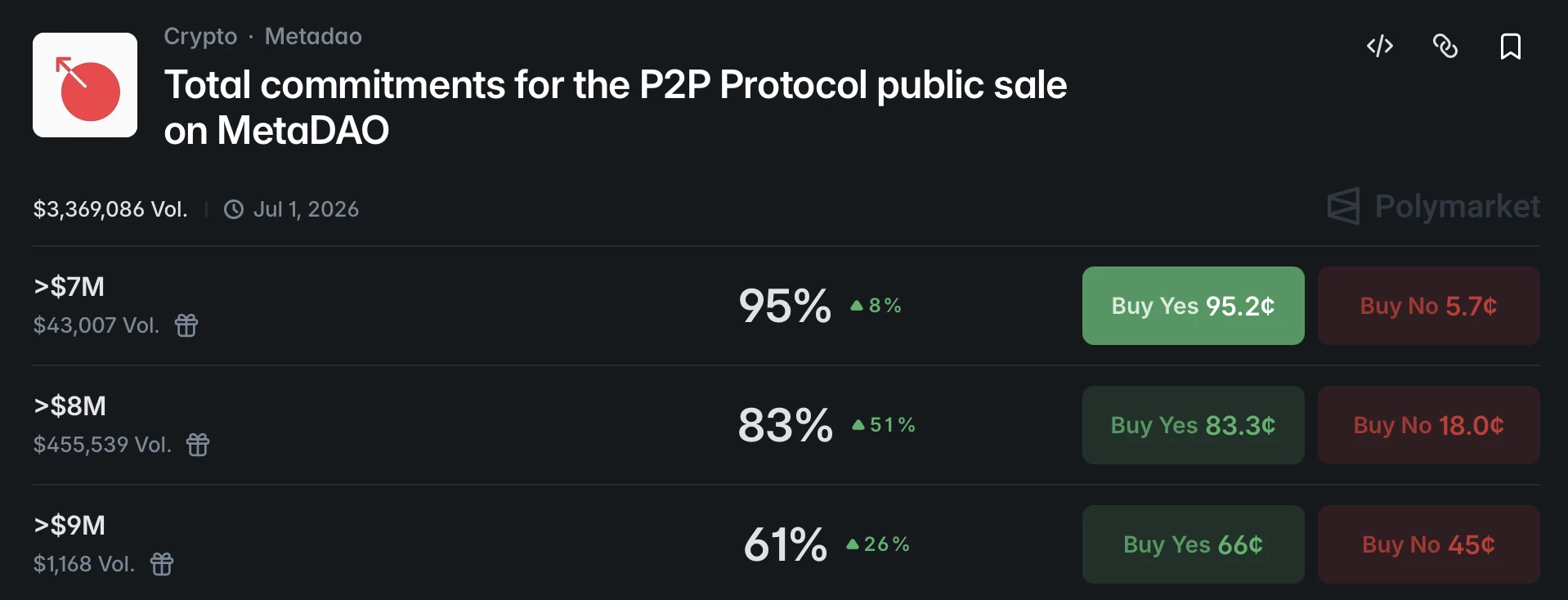Image resolution: width=1568 pixels, height=600 pixels.
Task: Click Buy No 45¢ for >$9M
Action: click(x=1427, y=544)
